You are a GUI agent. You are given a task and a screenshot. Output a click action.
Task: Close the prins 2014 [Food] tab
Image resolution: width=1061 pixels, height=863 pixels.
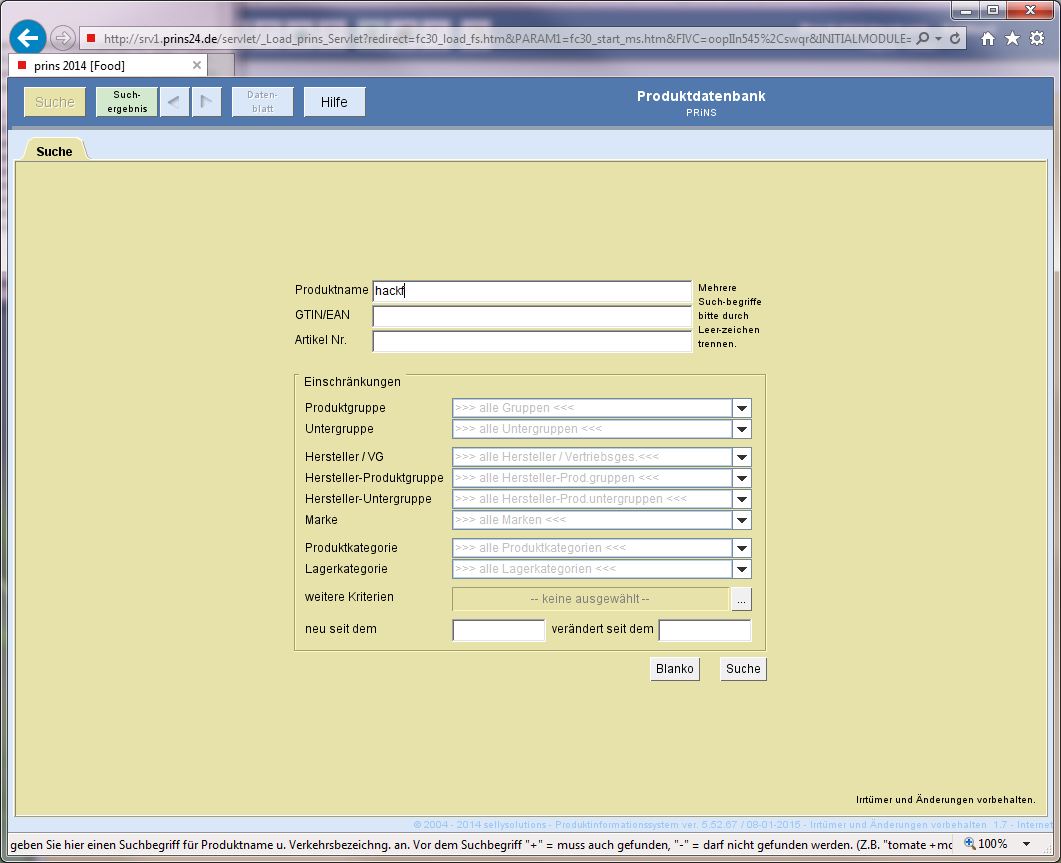click(197, 65)
